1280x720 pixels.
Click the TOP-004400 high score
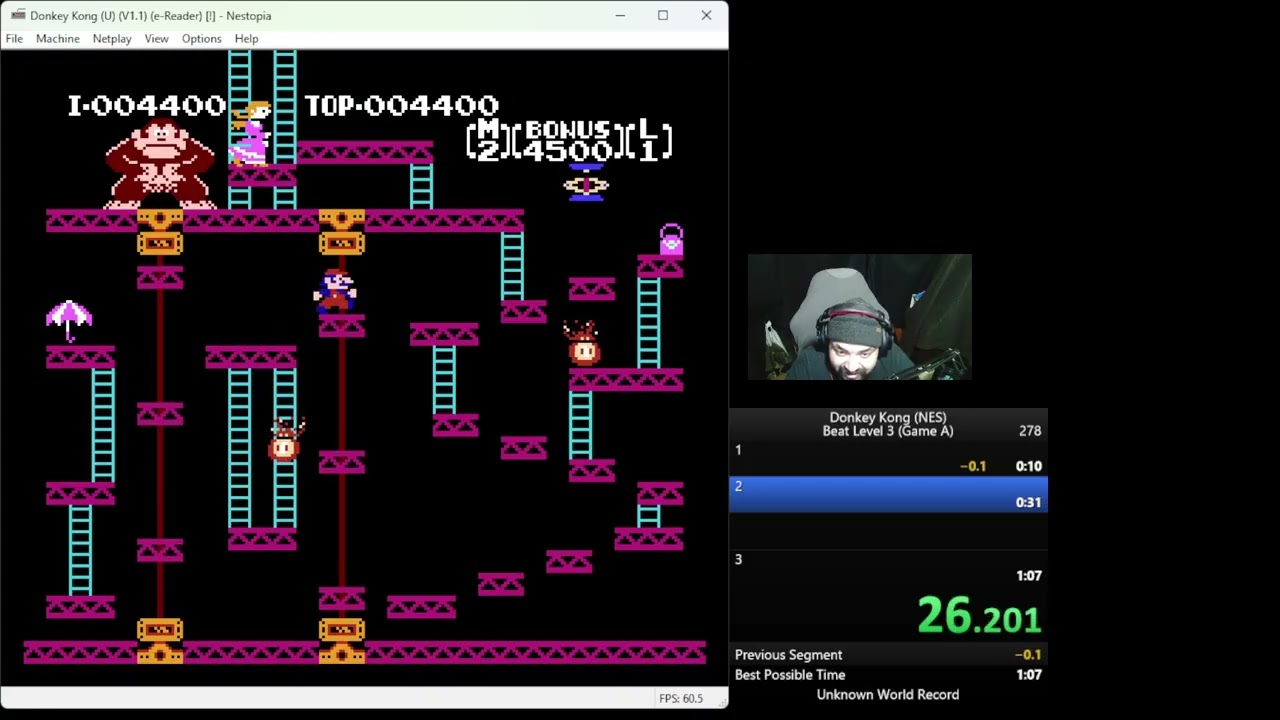pyautogui.click(x=402, y=105)
